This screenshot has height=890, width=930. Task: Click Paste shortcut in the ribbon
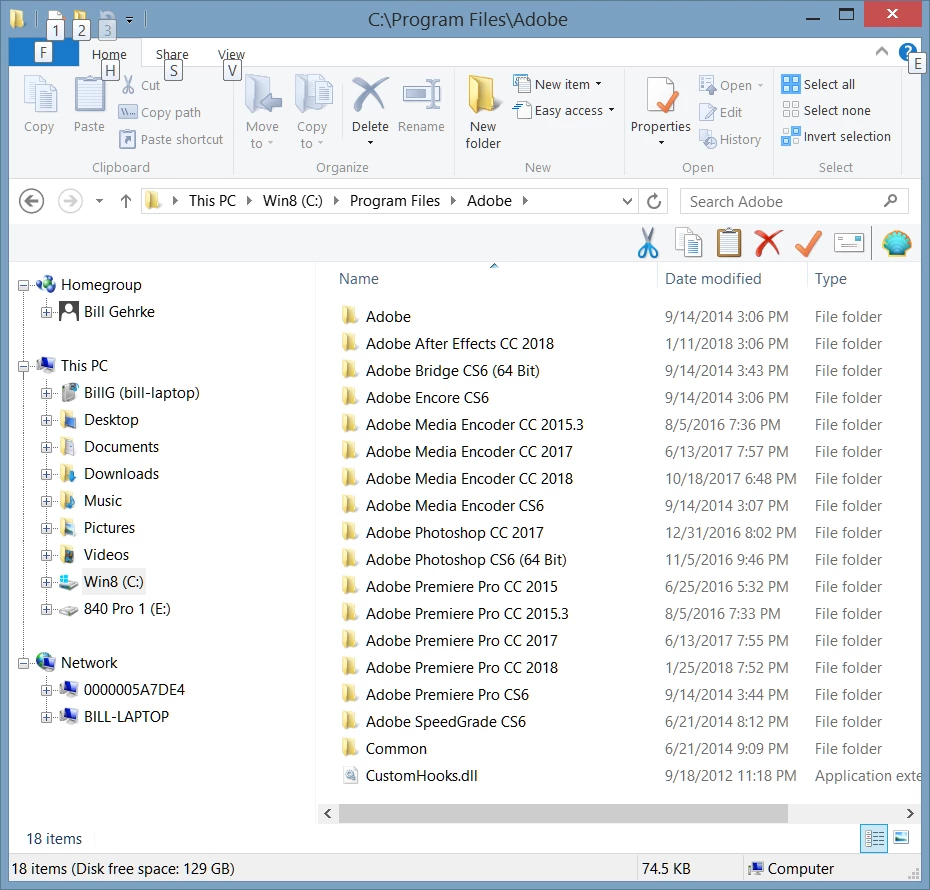(x=171, y=139)
